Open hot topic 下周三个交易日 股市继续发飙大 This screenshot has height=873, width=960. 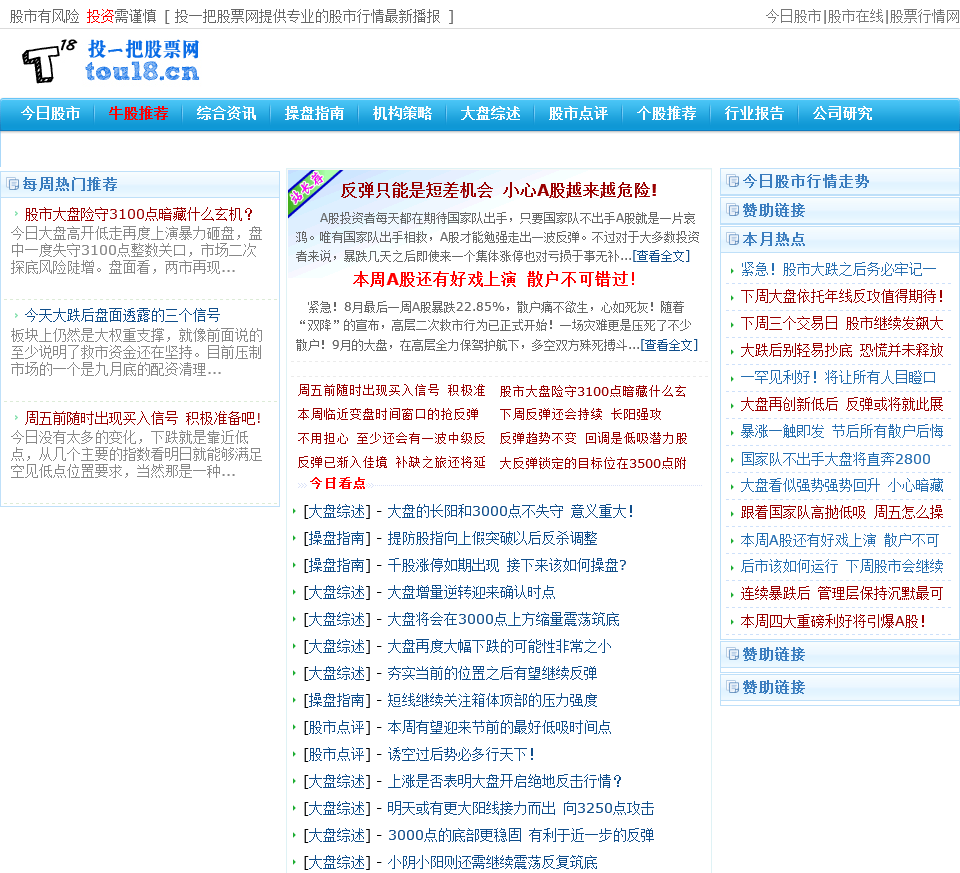(x=842, y=323)
